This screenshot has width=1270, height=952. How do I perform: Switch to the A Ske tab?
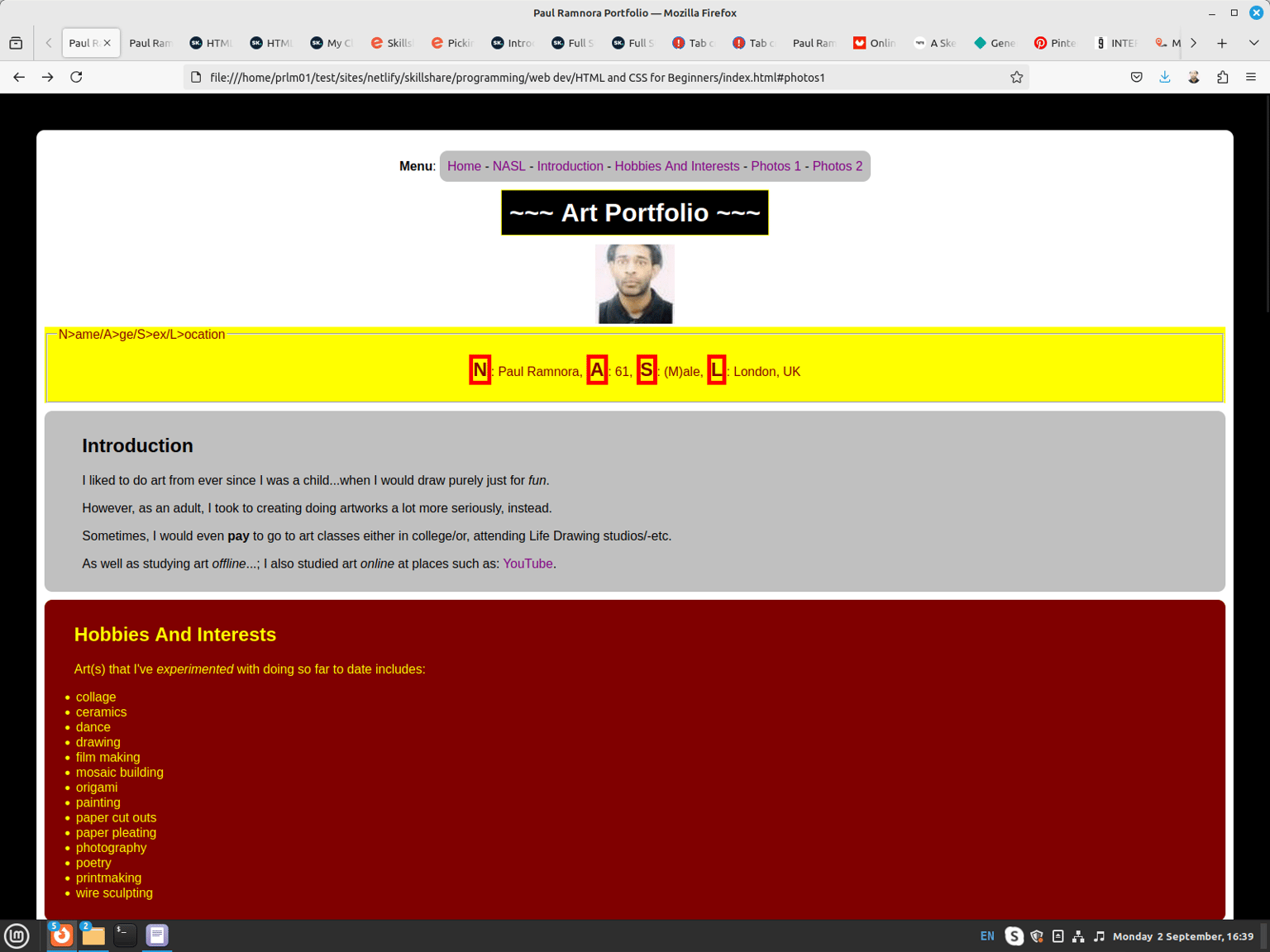(935, 43)
